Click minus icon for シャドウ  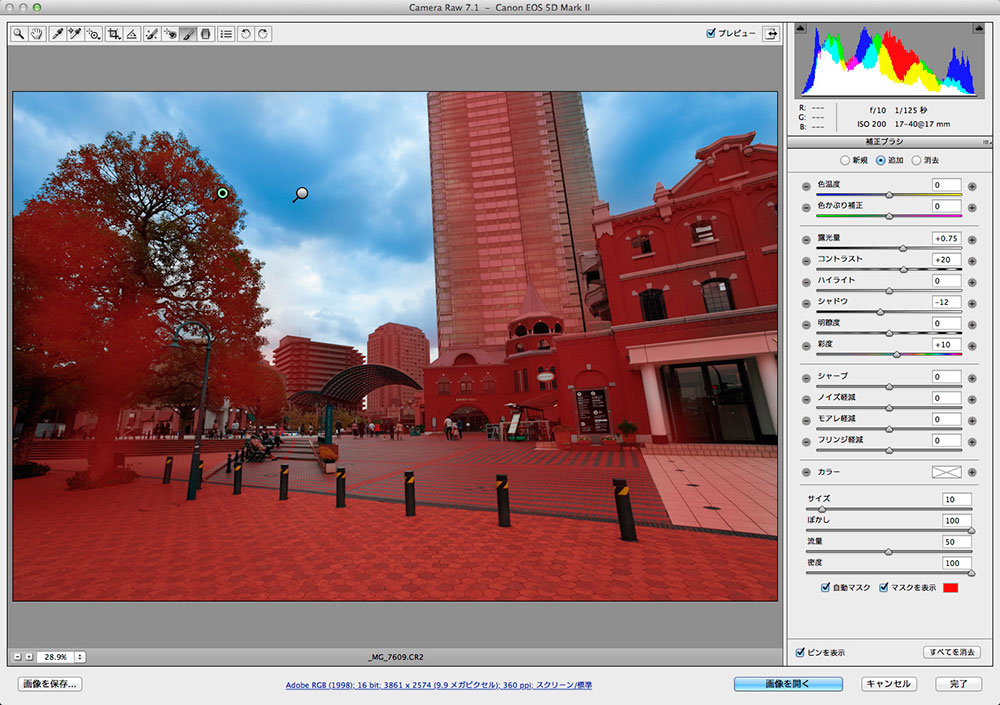coord(806,304)
